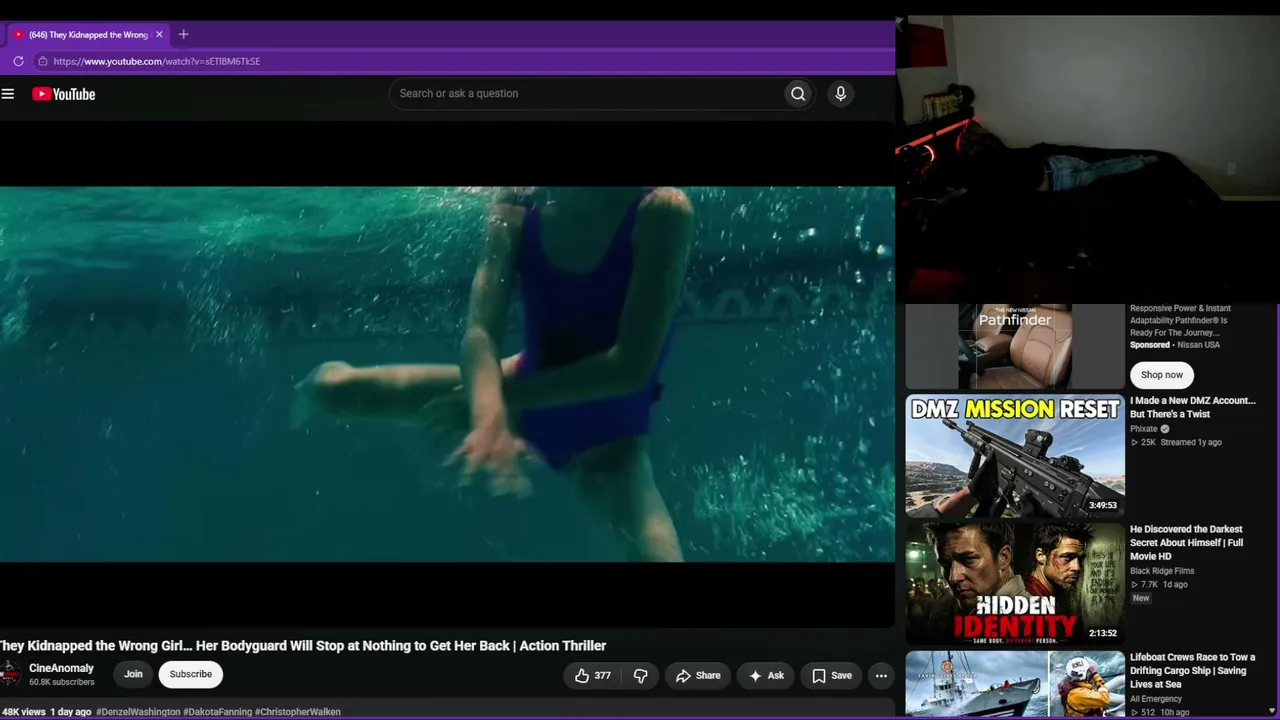Share this video
Screen dimensions: 1280x720
tap(698, 676)
